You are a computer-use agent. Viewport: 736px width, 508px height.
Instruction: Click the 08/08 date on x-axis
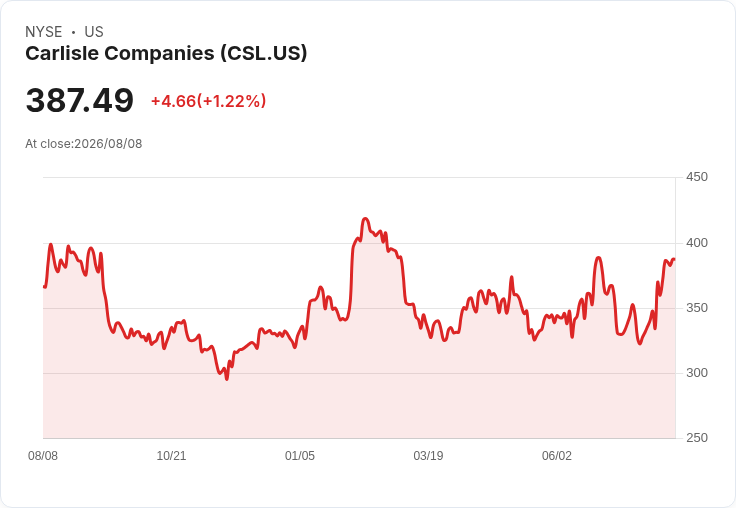(43, 456)
